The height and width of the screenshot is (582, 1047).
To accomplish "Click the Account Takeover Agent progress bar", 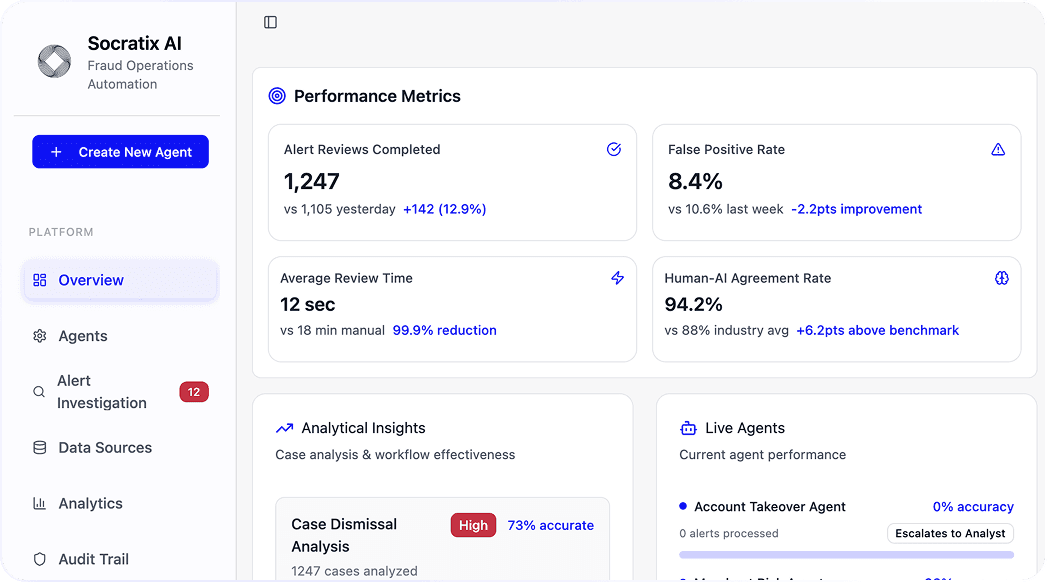I will tap(846, 554).
